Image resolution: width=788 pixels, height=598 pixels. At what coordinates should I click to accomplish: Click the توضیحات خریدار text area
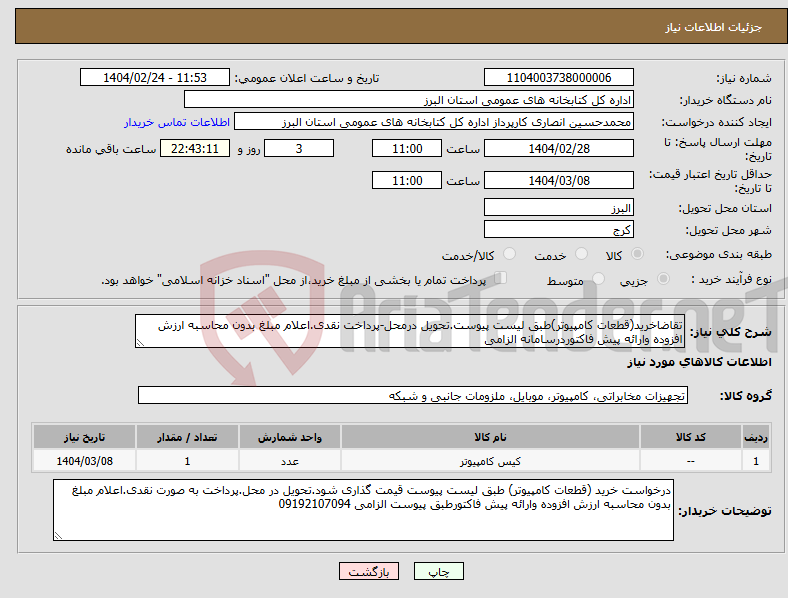[x=363, y=510]
